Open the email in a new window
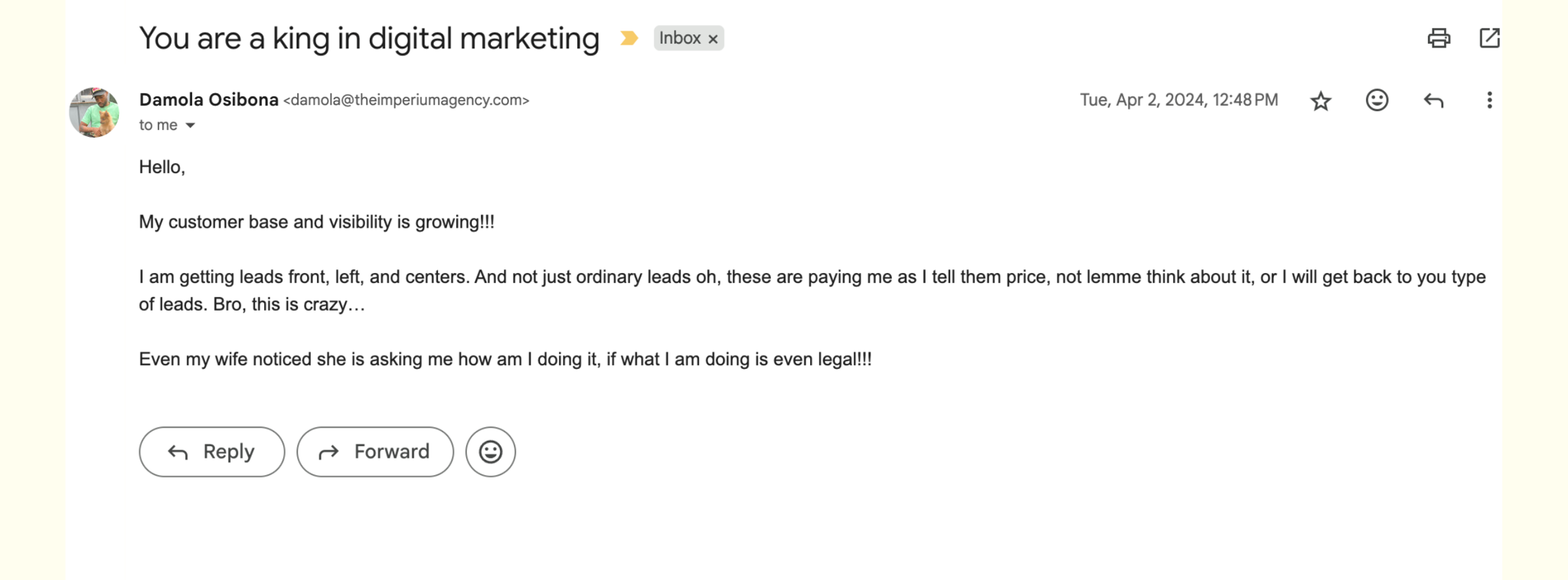 click(x=1489, y=38)
